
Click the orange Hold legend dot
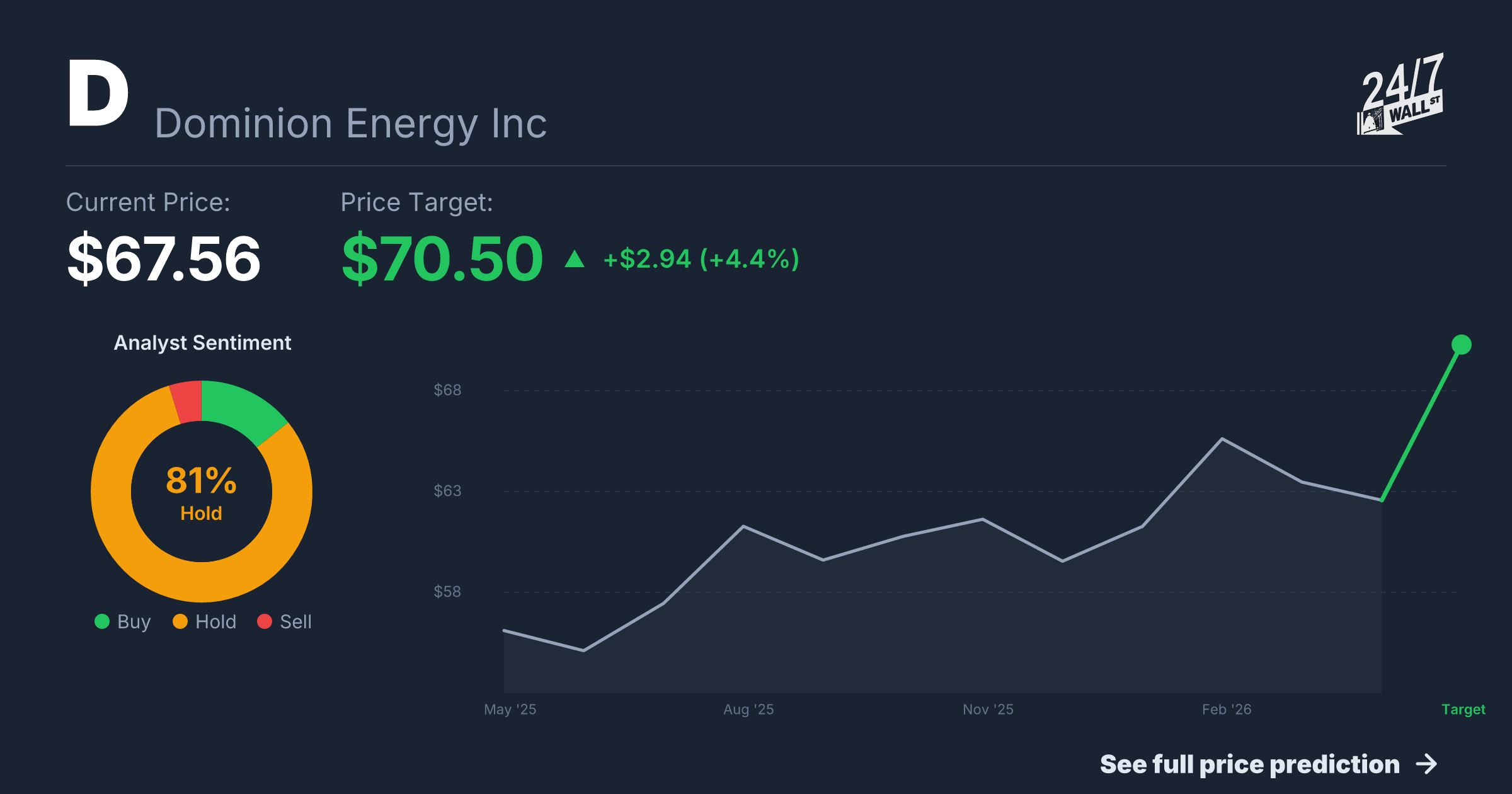coord(180,621)
